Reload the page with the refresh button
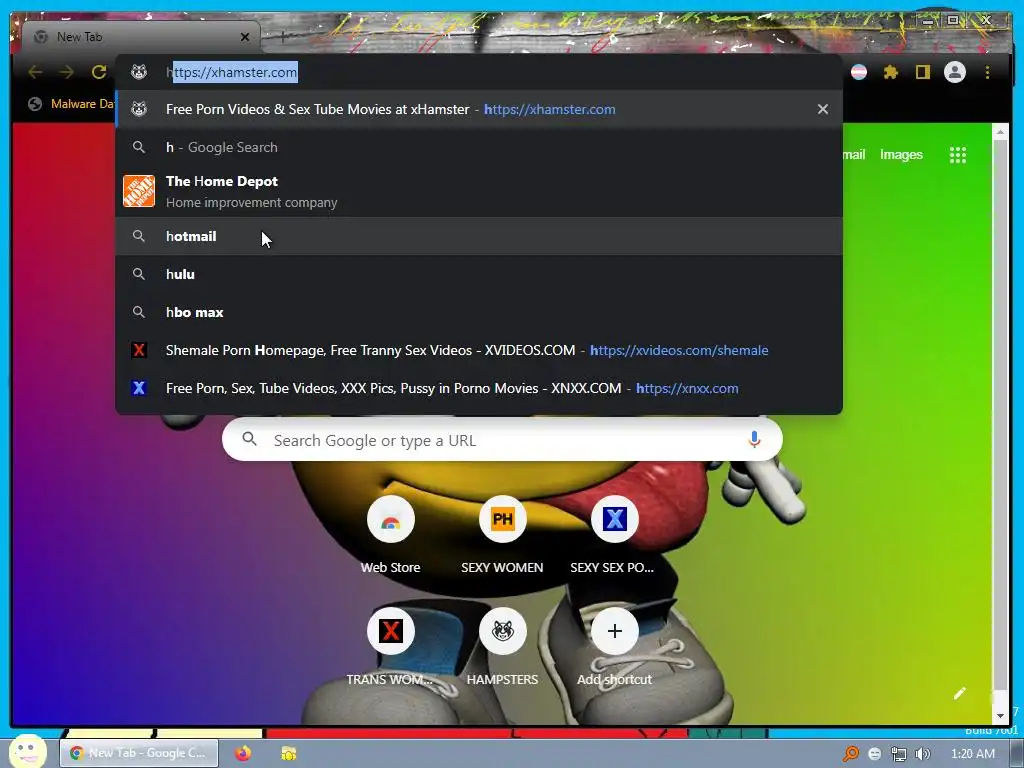The image size is (1024, 768). point(99,72)
